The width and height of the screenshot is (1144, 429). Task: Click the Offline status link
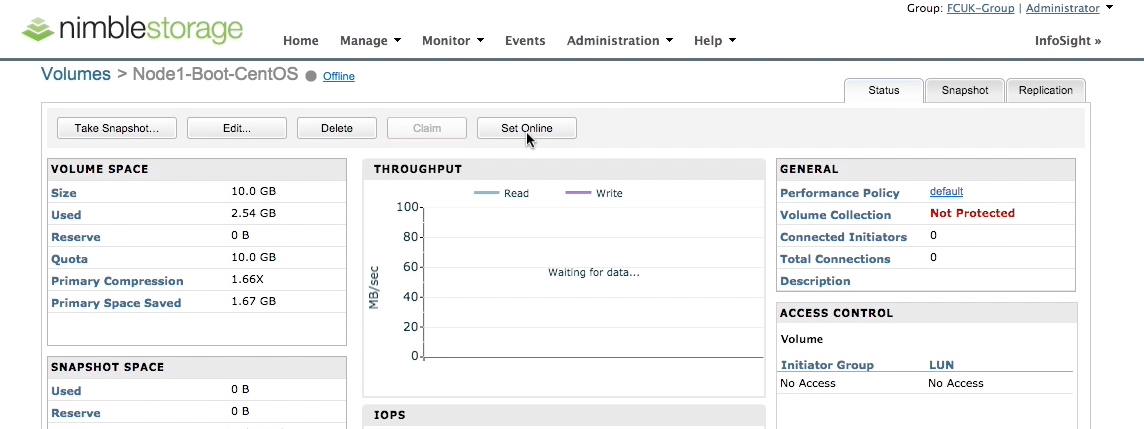pos(339,76)
